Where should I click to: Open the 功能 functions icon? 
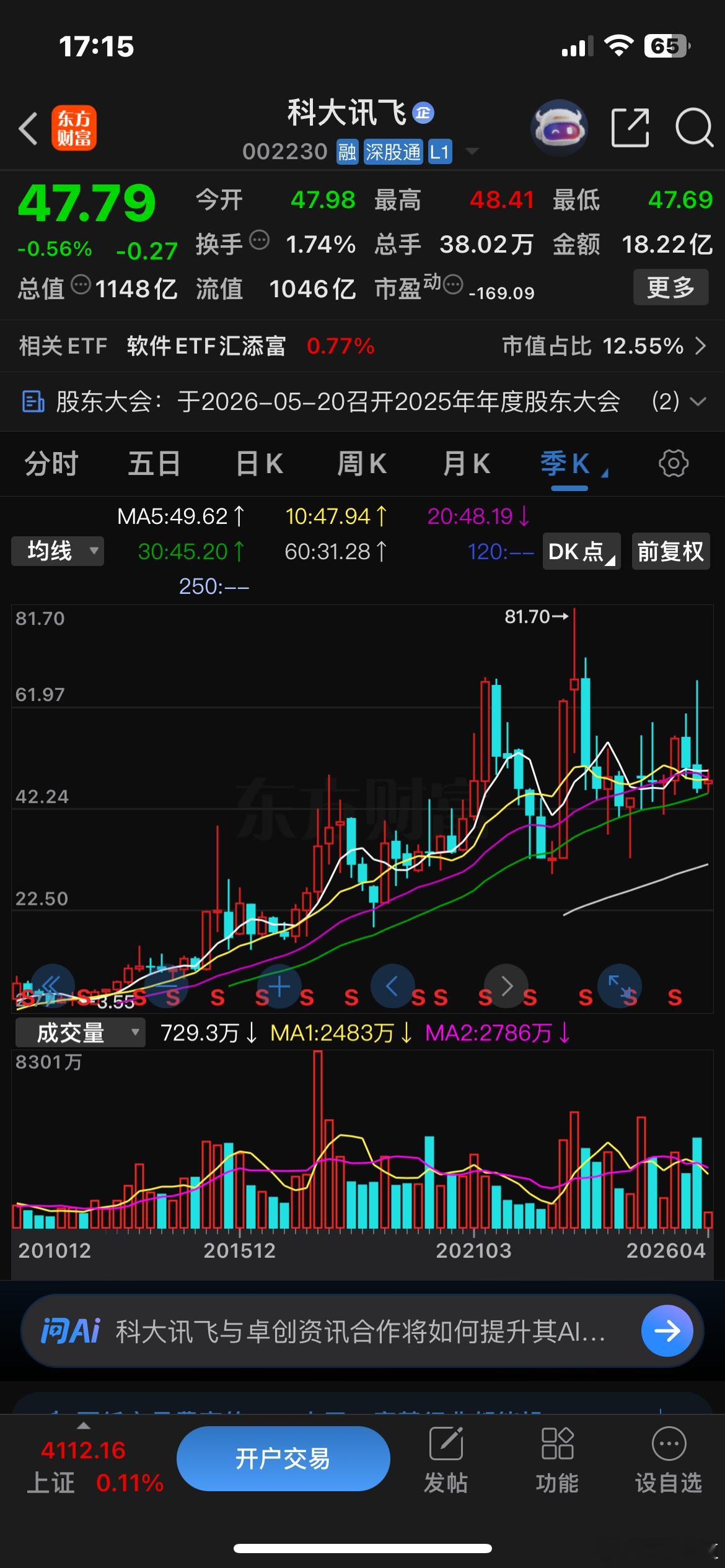pos(557,1443)
